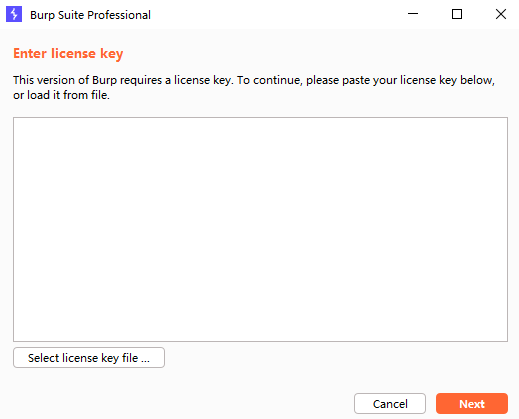The width and height of the screenshot is (519, 419).
Task: Proceed with the orange Next button
Action: 472,404
